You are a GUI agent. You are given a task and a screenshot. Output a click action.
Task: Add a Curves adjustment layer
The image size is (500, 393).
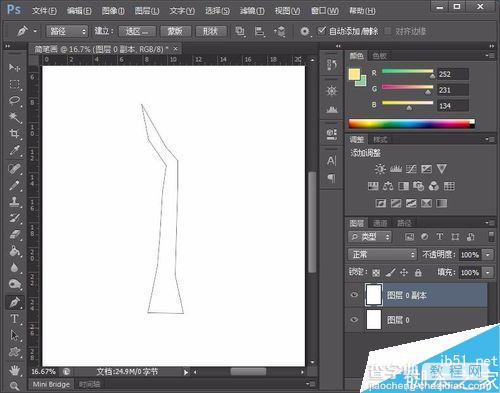click(x=411, y=169)
